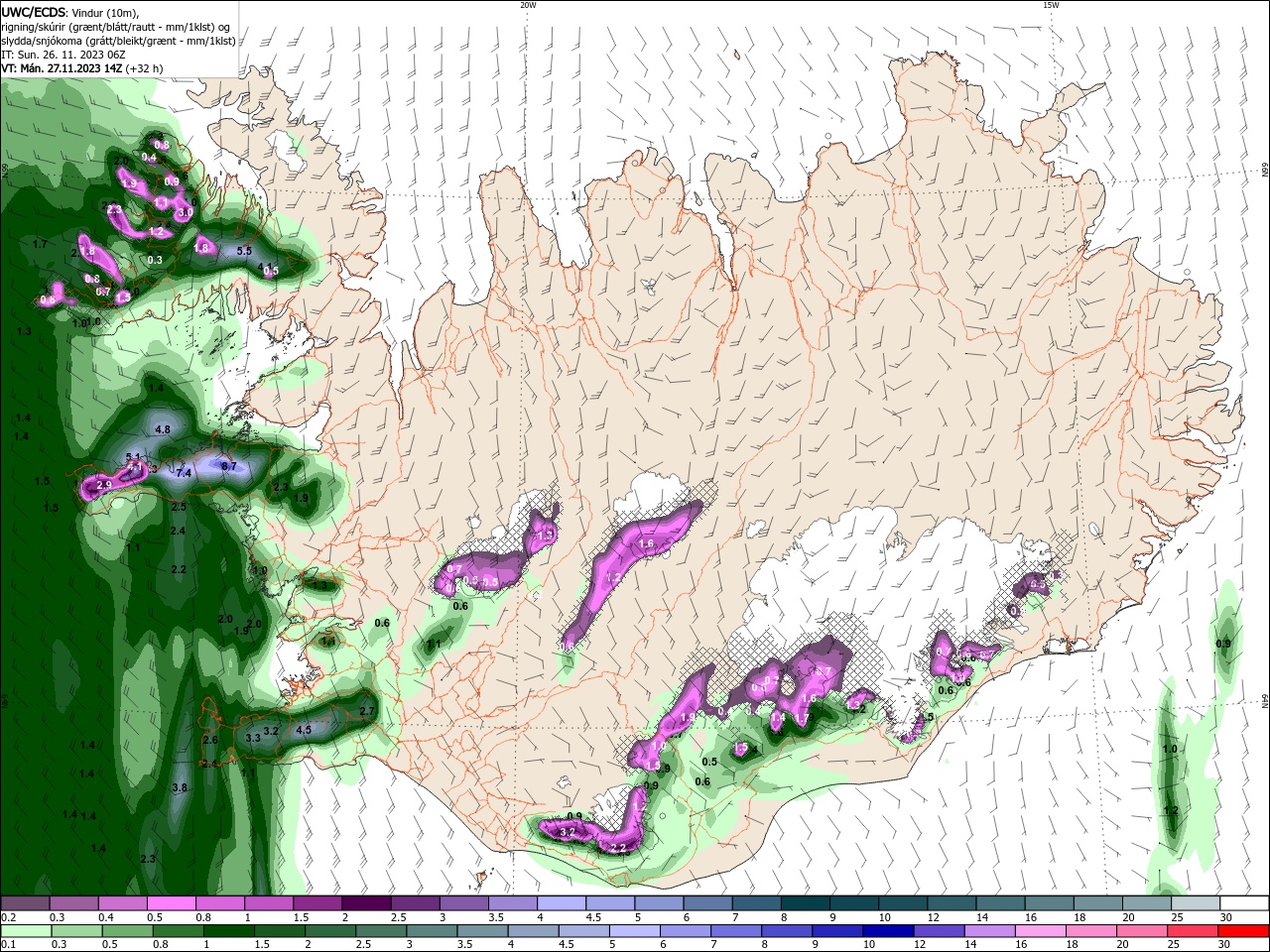Click the 20W longitude label
The image size is (1270, 952).
coord(528,5)
